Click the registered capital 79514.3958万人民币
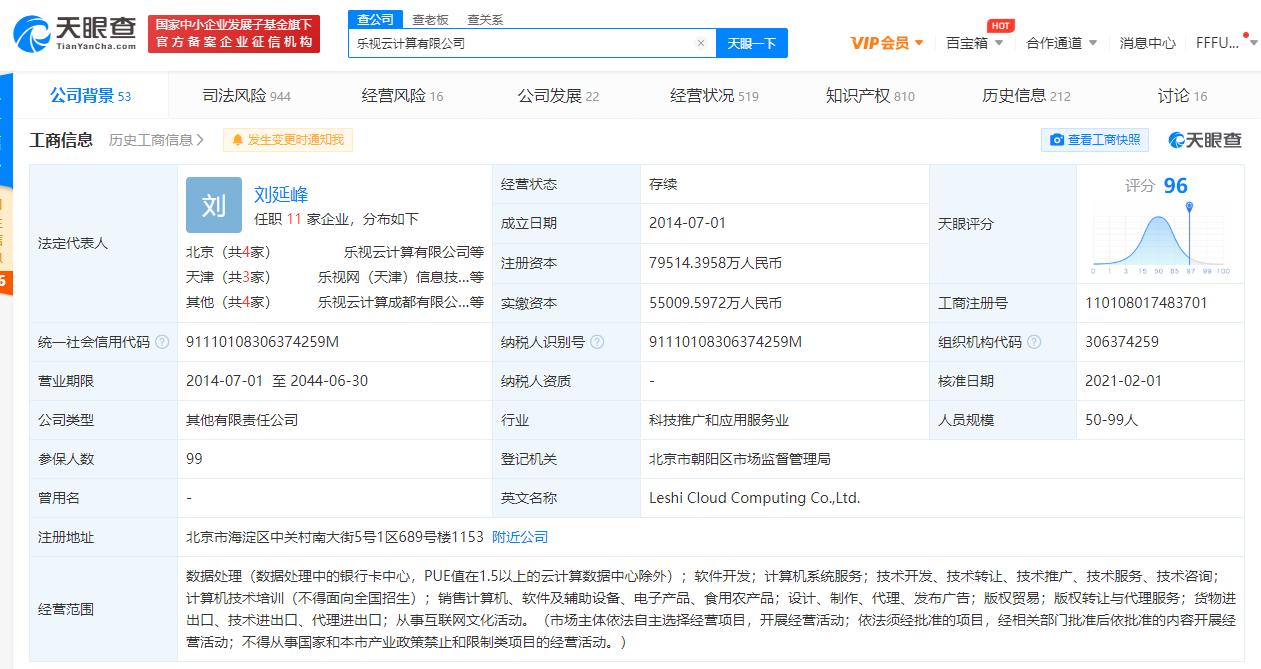Screen dimensions: 1261x669 pos(715,263)
